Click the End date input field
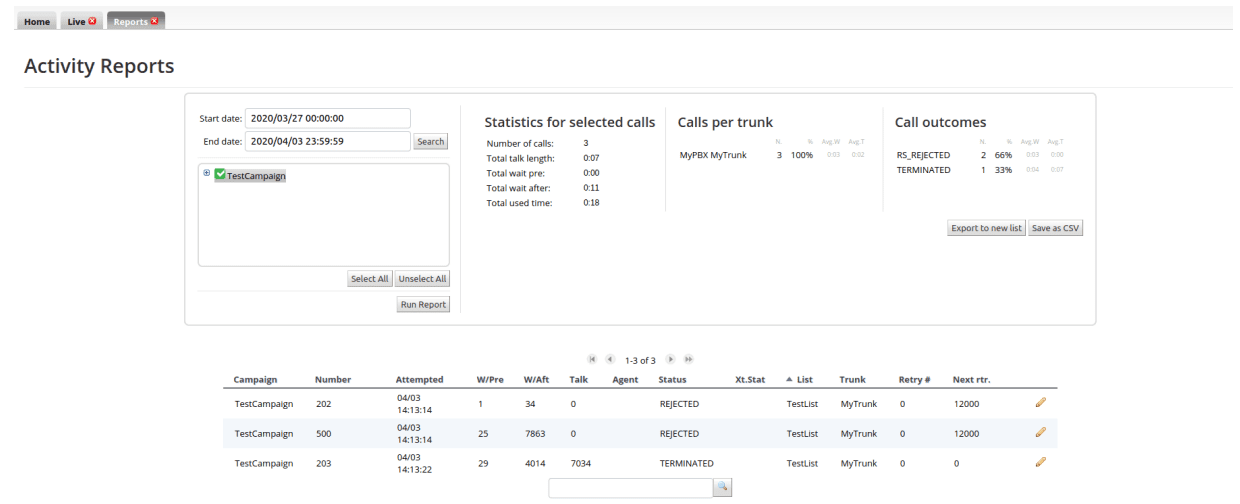Viewport: 1240px width, 504px height. (328, 141)
